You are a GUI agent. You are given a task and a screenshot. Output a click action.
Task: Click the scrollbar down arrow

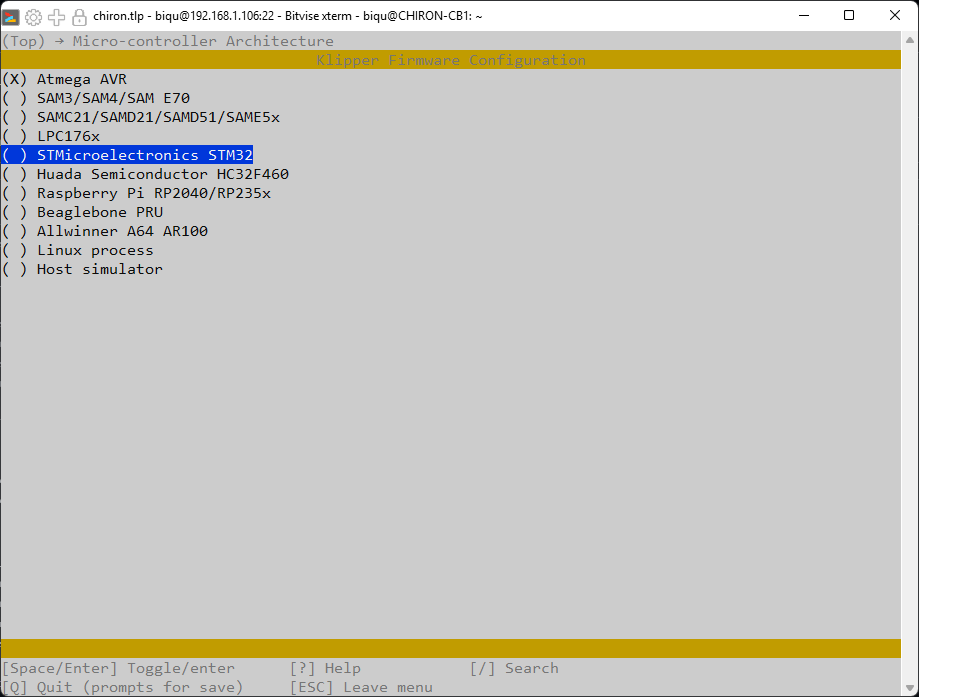pos(909,688)
